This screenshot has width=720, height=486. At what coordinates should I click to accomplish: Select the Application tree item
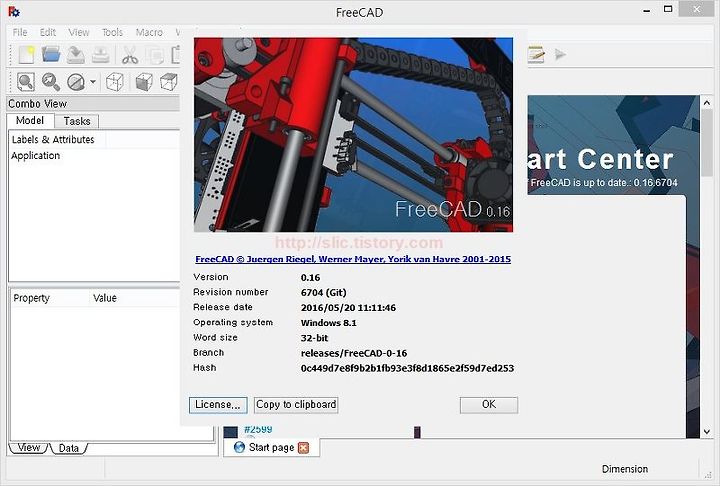pos(35,156)
